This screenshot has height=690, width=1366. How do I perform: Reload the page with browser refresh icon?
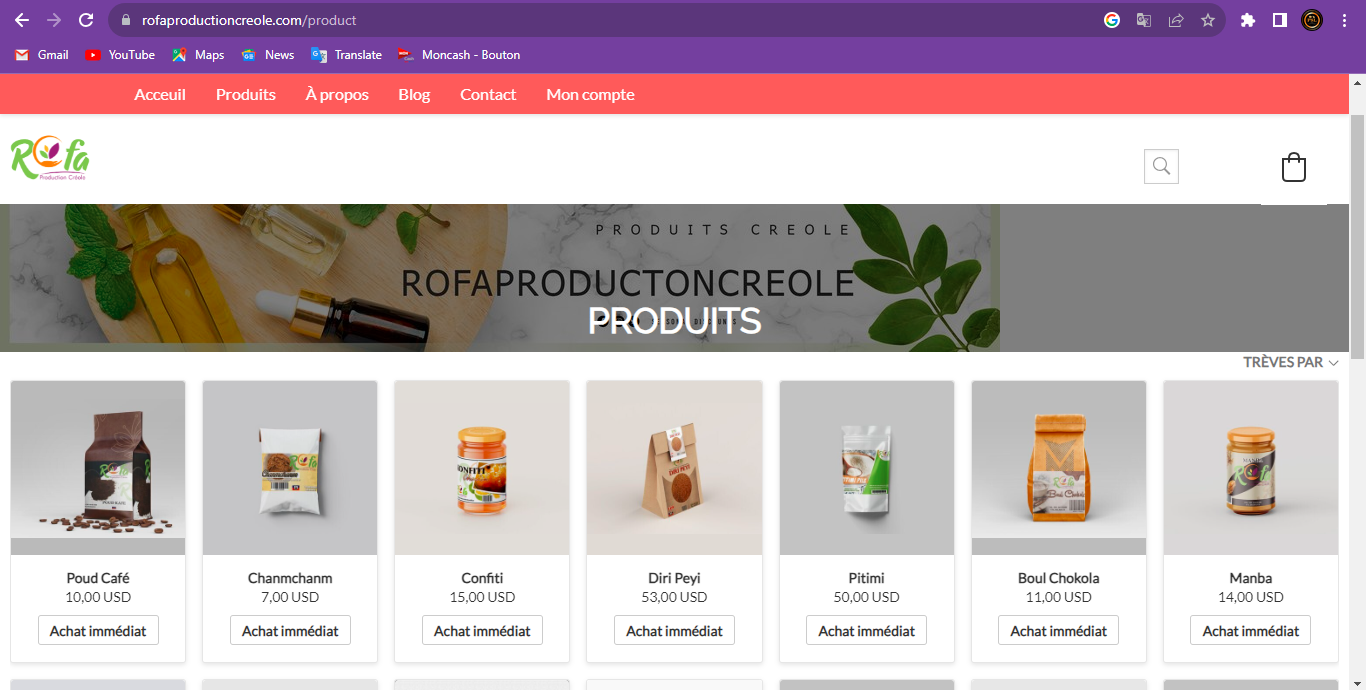[86, 20]
